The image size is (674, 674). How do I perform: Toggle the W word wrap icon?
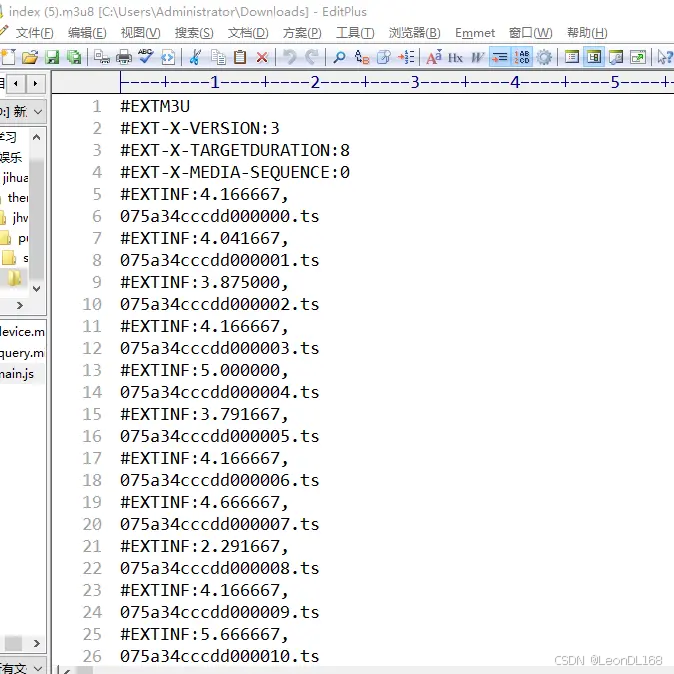(x=478, y=57)
